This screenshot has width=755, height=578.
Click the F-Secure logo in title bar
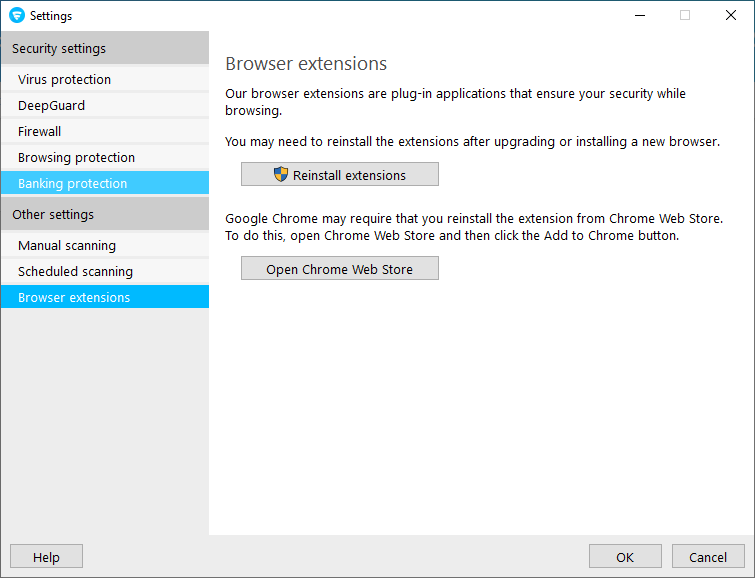(x=17, y=15)
